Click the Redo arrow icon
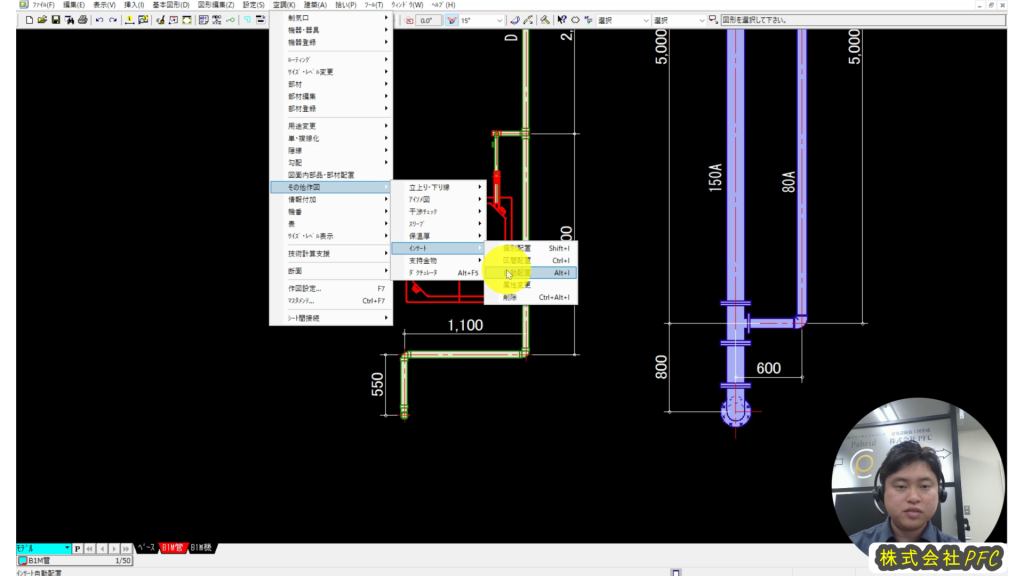The width and height of the screenshot is (1024, 576). 112,20
